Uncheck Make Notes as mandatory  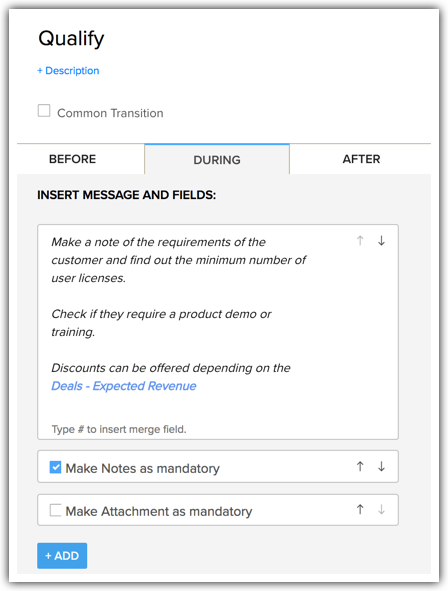point(55,467)
